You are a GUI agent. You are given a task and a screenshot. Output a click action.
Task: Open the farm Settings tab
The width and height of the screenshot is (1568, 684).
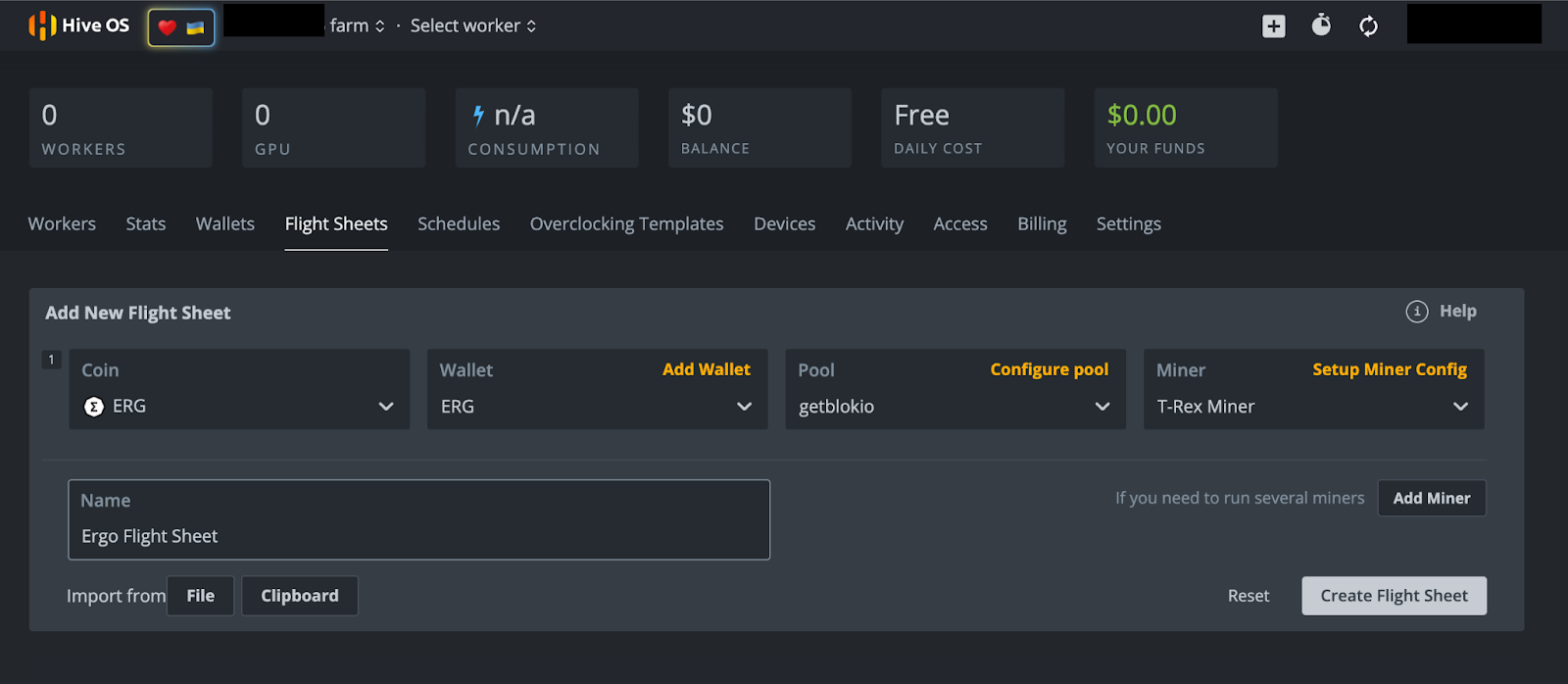(1129, 223)
